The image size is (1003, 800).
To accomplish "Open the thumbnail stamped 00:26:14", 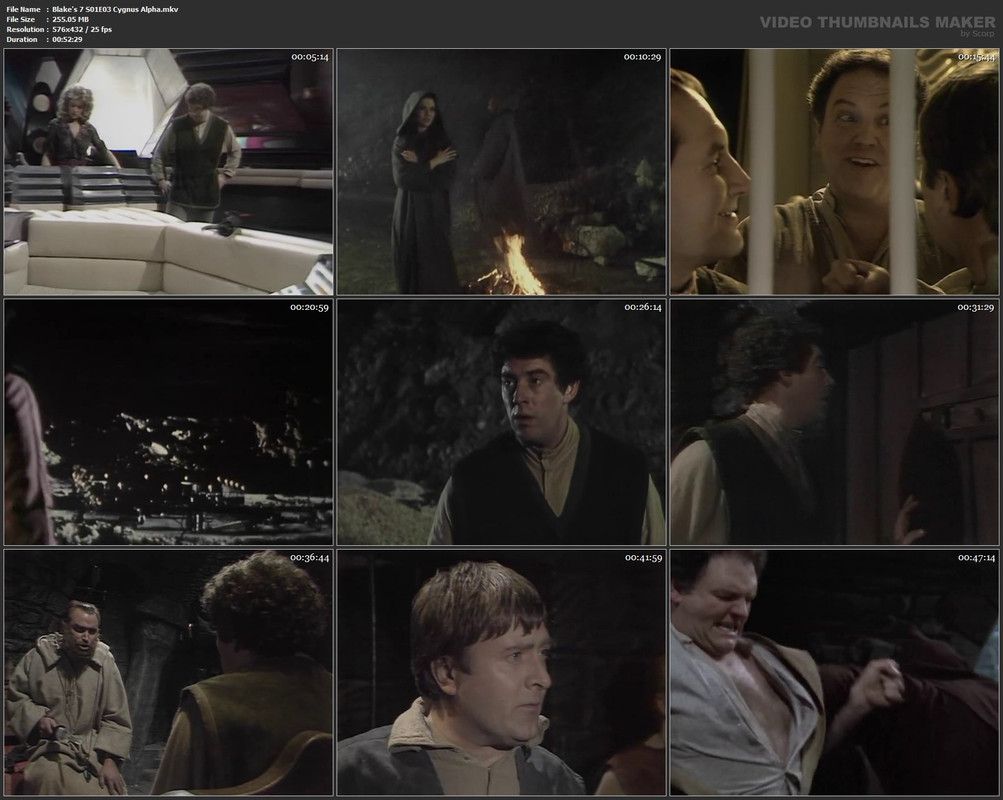I will tap(502, 422).
